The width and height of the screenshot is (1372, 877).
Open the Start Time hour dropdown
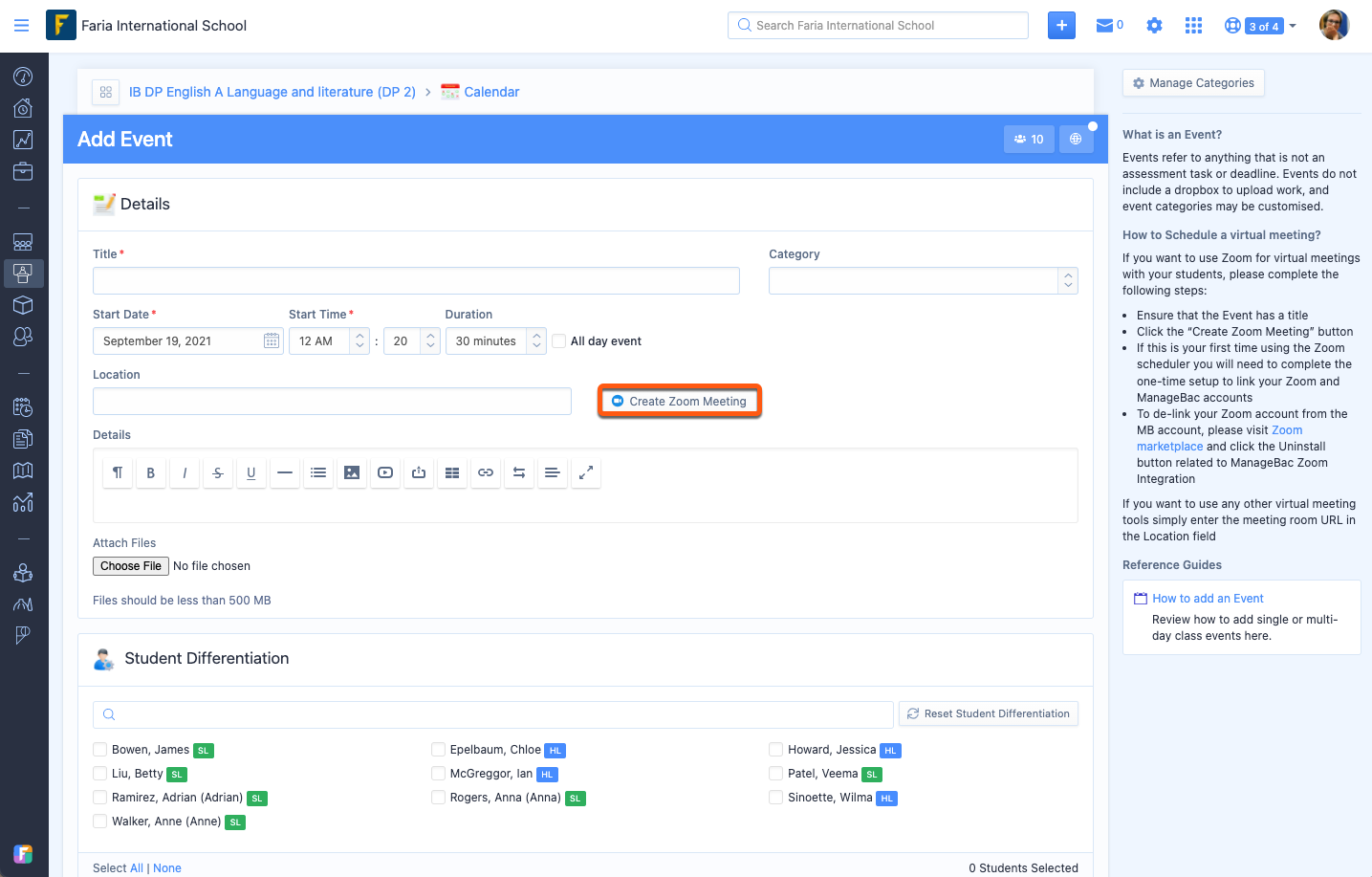[x=329, y=341]
